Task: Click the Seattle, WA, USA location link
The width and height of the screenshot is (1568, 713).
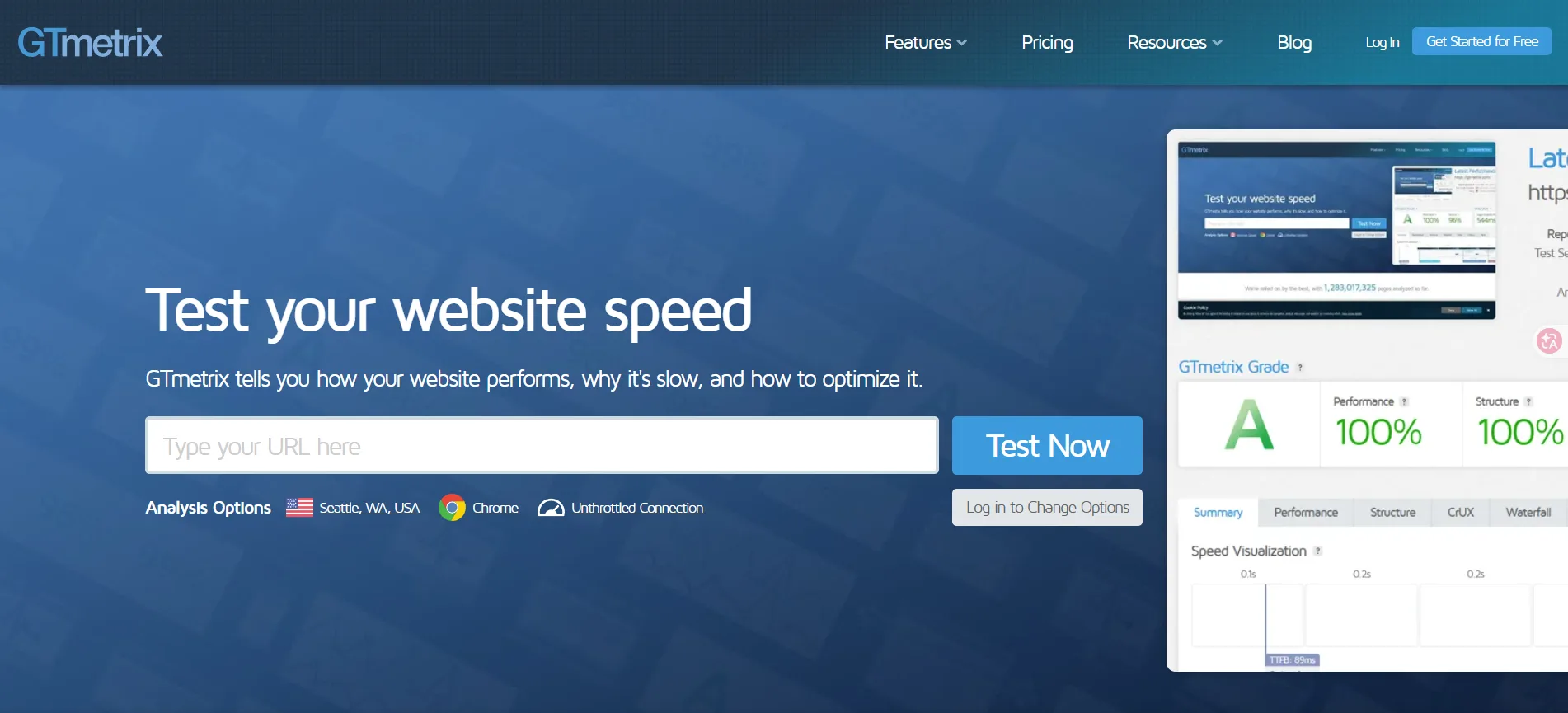Action: point(369,508)
